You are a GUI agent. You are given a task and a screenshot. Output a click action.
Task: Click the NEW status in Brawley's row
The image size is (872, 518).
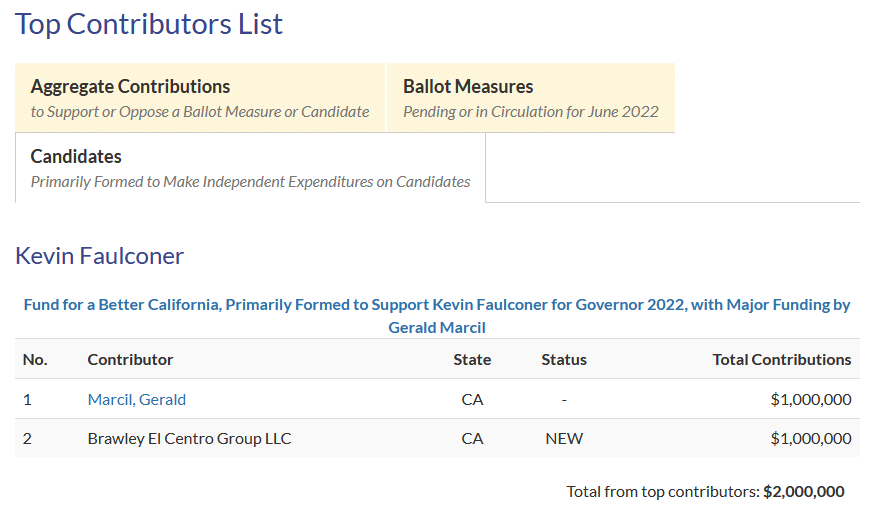pyautogui.click(x=564, y=438)
